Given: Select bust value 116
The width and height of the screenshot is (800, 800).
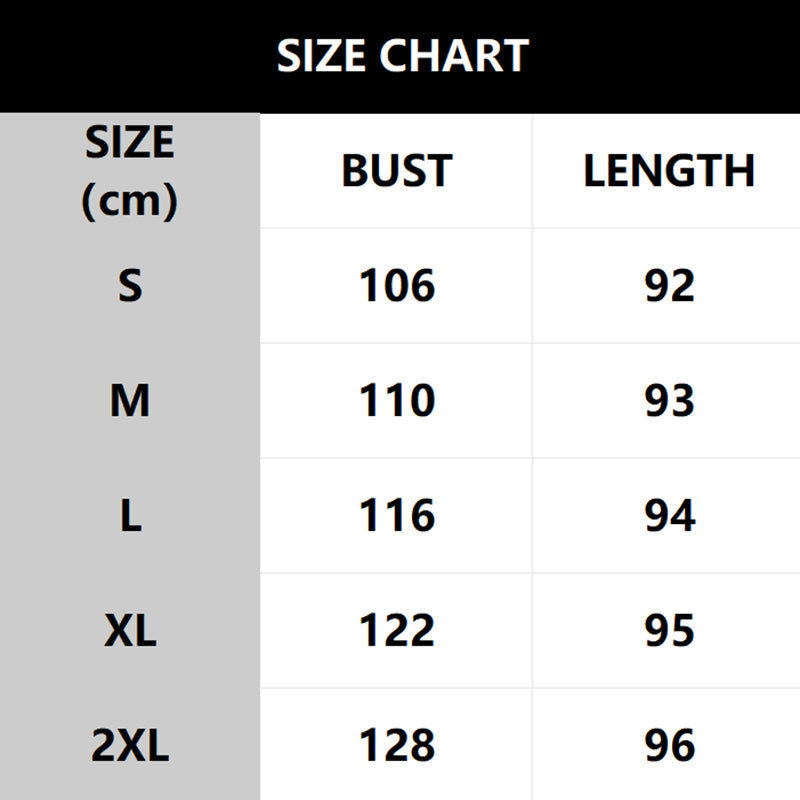Looking at the screenshot, I should [x=397, y=516].
